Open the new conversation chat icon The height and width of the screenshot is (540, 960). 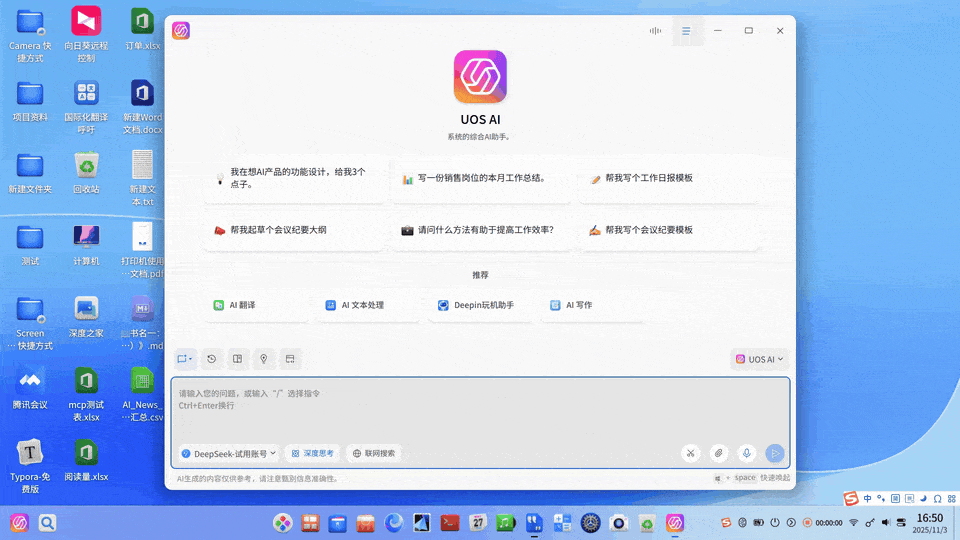(184, 359)
